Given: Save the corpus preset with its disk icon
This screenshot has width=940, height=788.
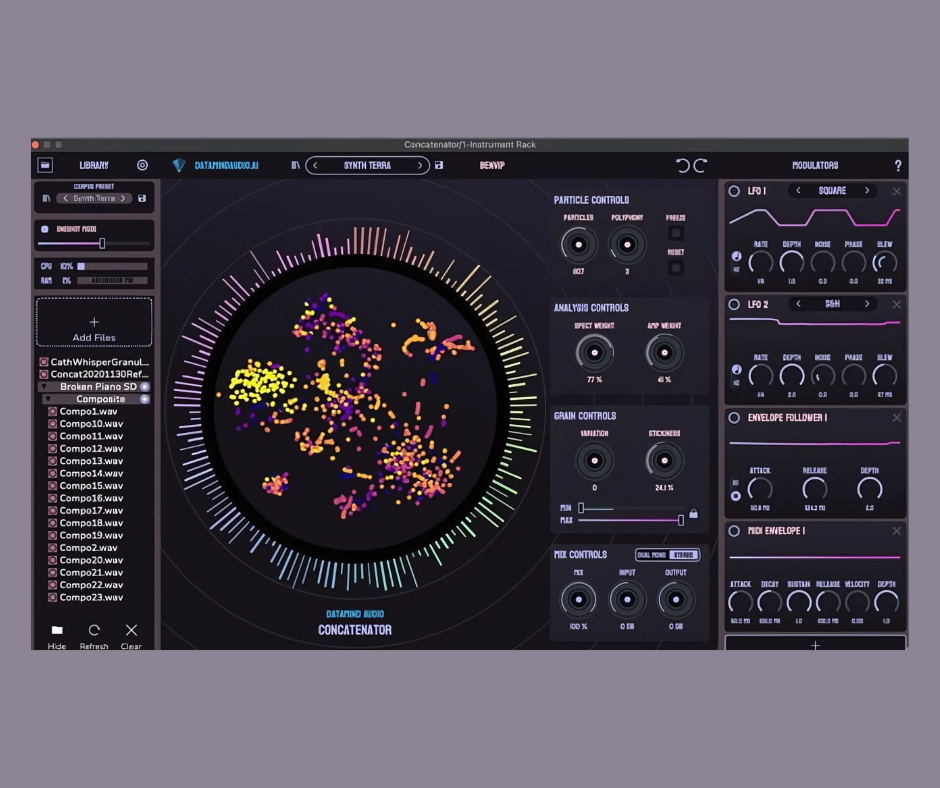Looking at the screenshot, I should tap(142, 198).
